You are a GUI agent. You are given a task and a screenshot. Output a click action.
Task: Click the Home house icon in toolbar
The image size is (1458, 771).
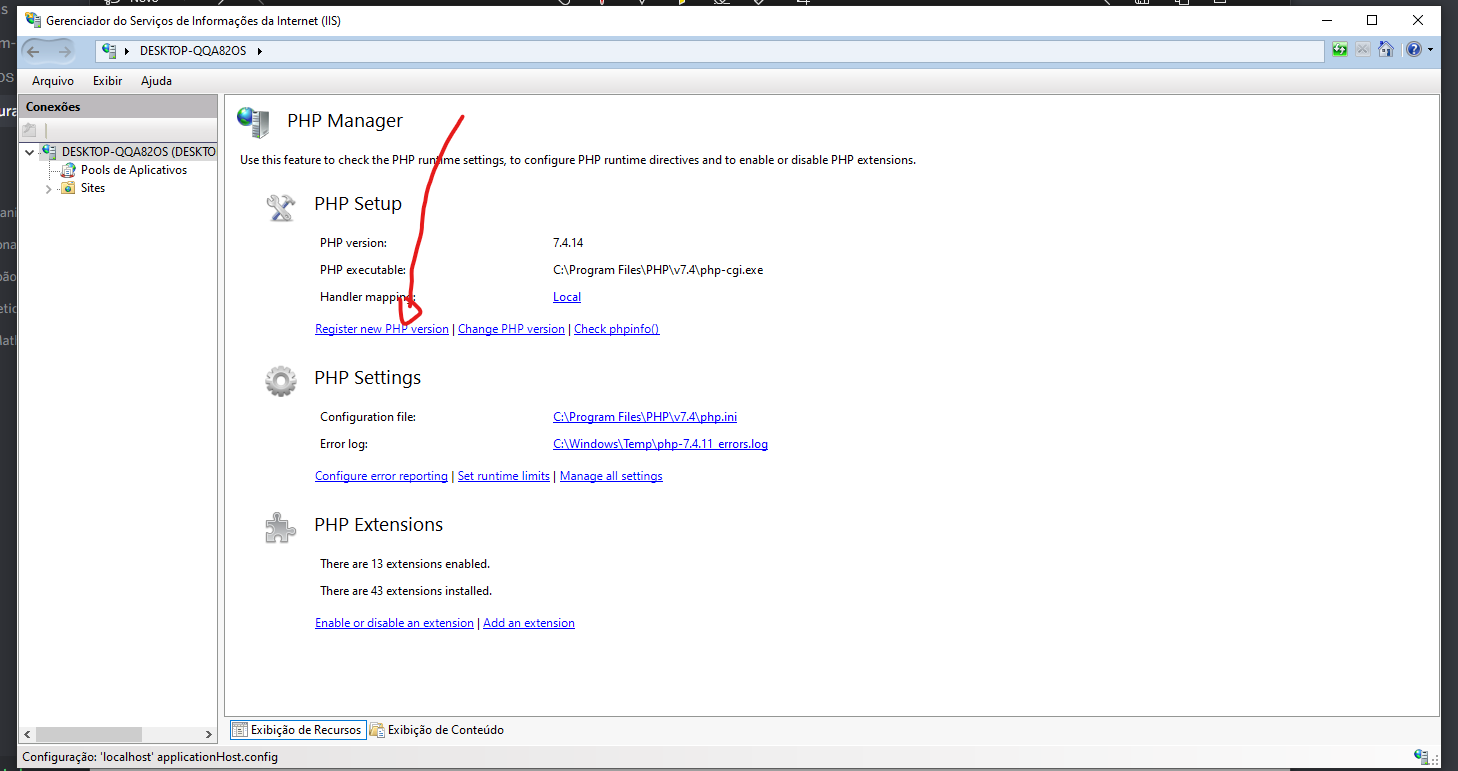pos(1385,50)
